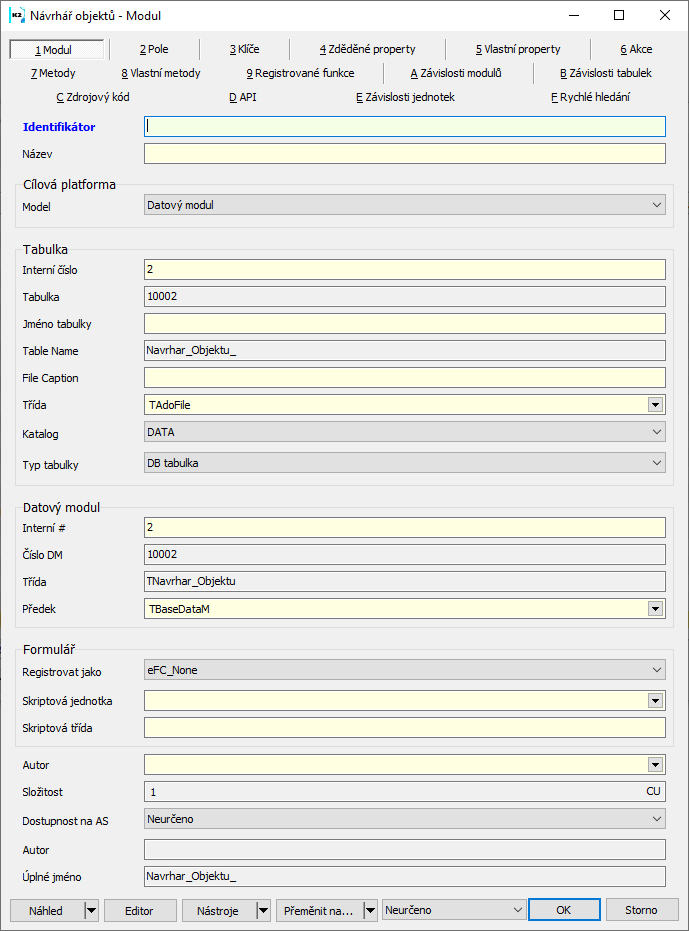Click the OK button

coord(563,910)
